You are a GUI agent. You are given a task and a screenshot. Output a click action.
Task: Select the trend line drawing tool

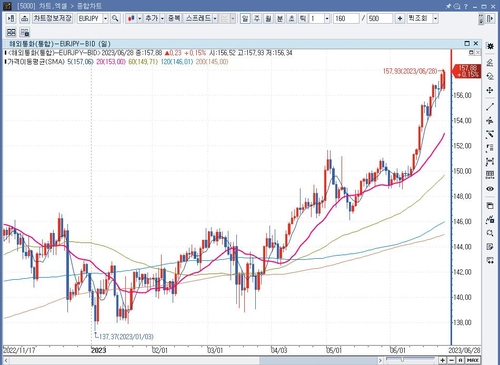(490, 107)
